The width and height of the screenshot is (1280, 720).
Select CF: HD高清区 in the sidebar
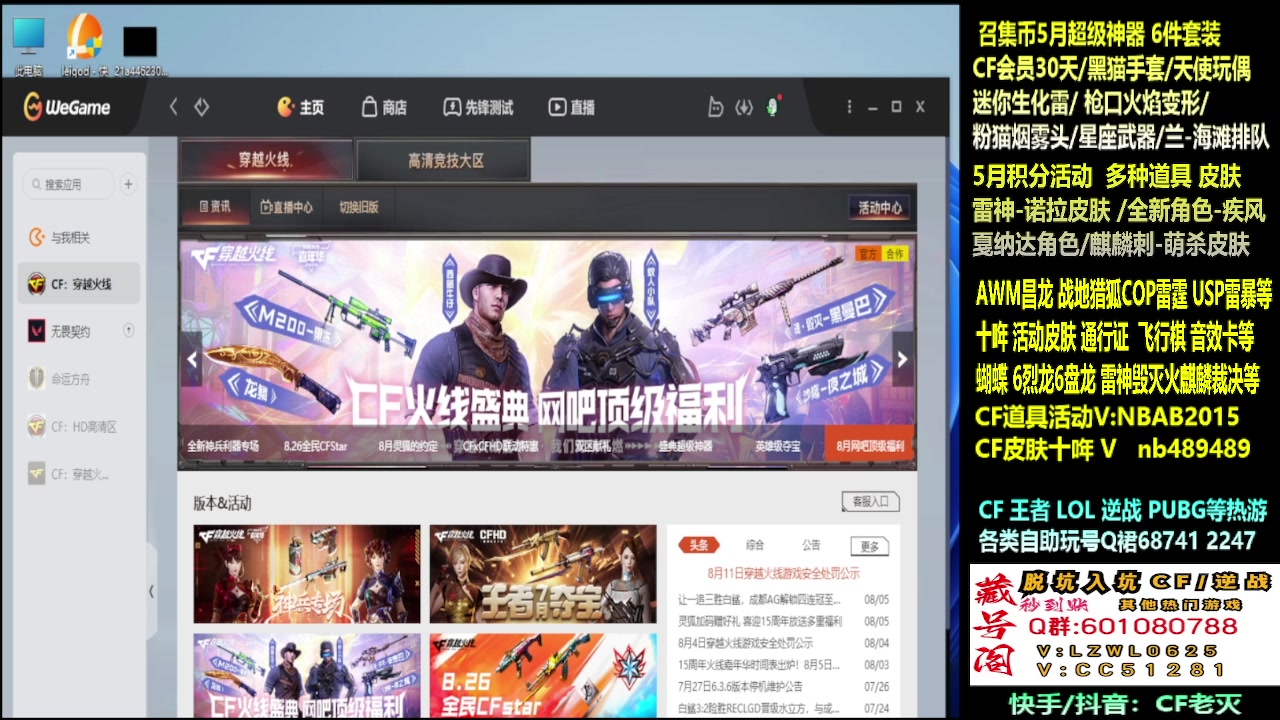coord(78,427)
